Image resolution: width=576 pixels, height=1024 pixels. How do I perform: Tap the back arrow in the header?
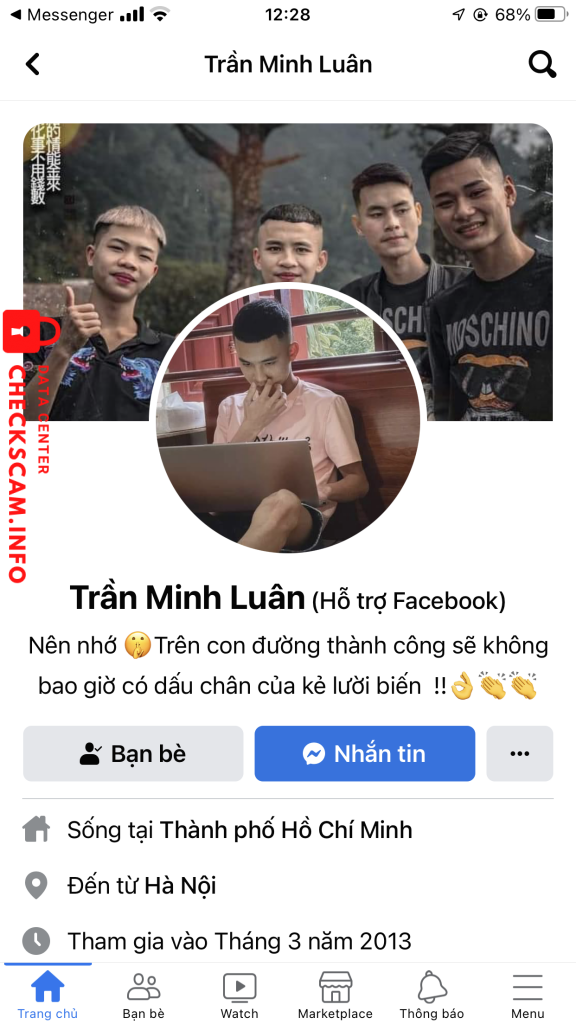point(32,64)
